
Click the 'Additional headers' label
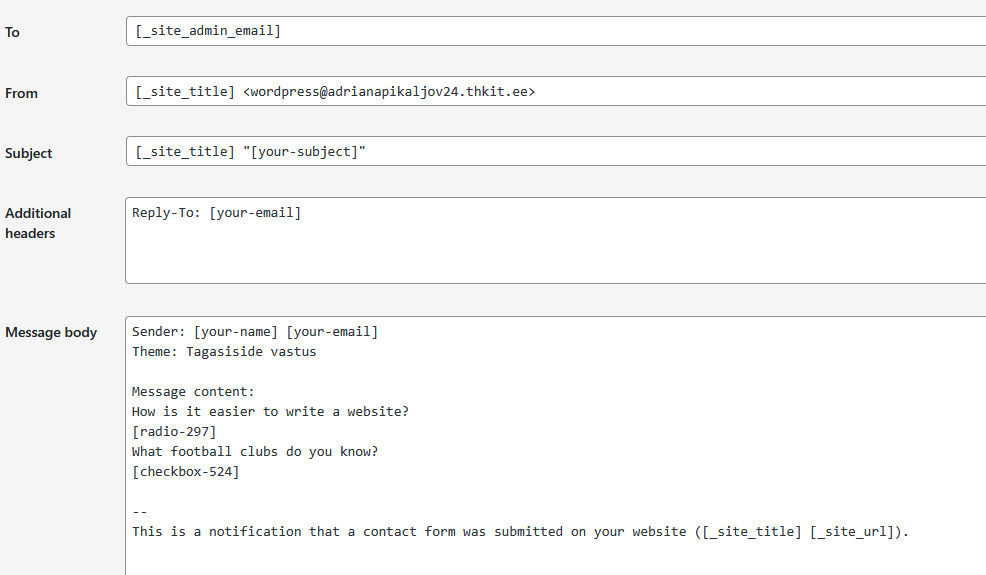(38, 223)
